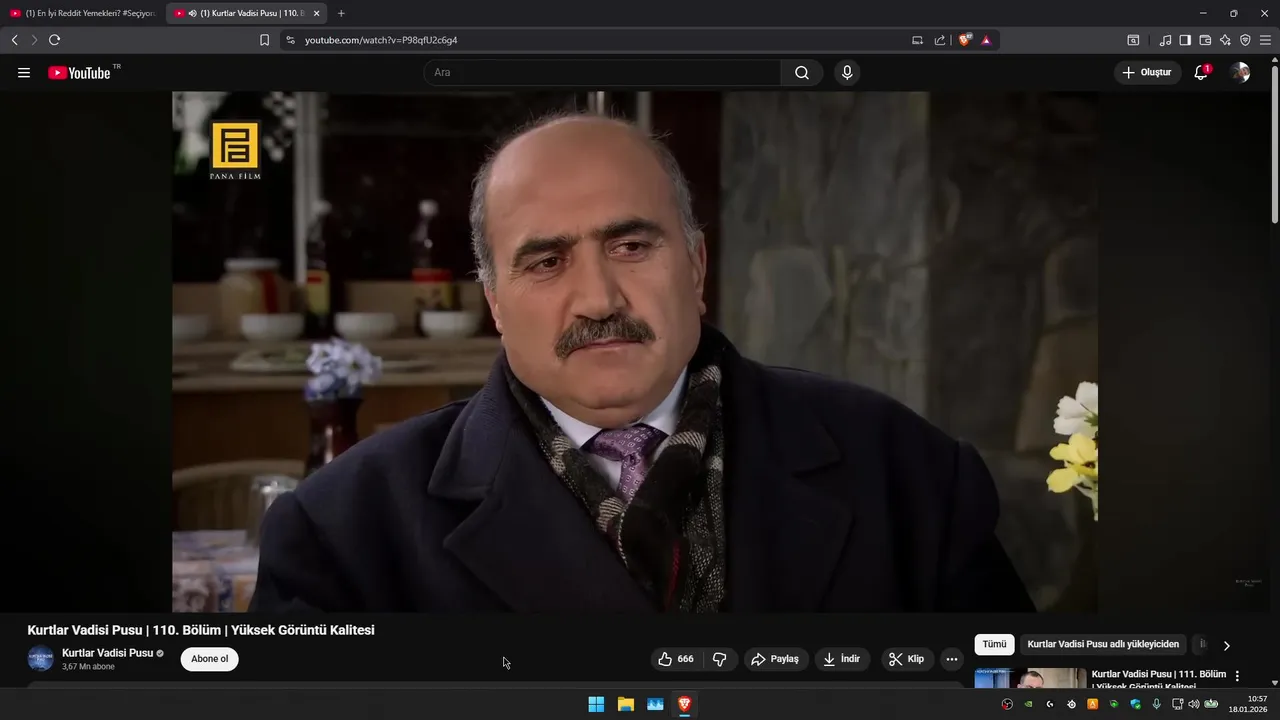Show more filter chips with right arrow

(1227, 646)
